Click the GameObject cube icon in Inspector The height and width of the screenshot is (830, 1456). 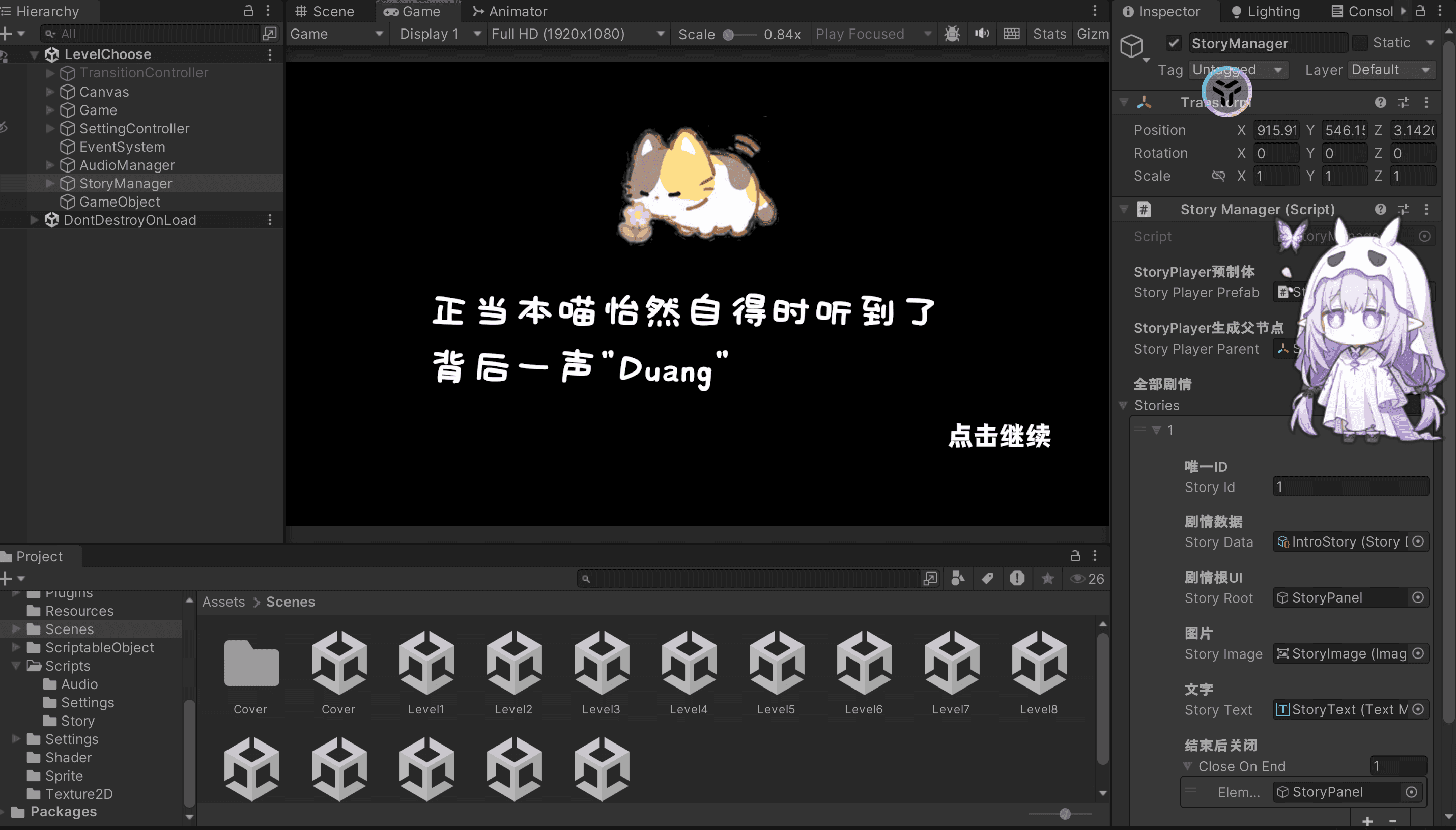click(1132, 46)
